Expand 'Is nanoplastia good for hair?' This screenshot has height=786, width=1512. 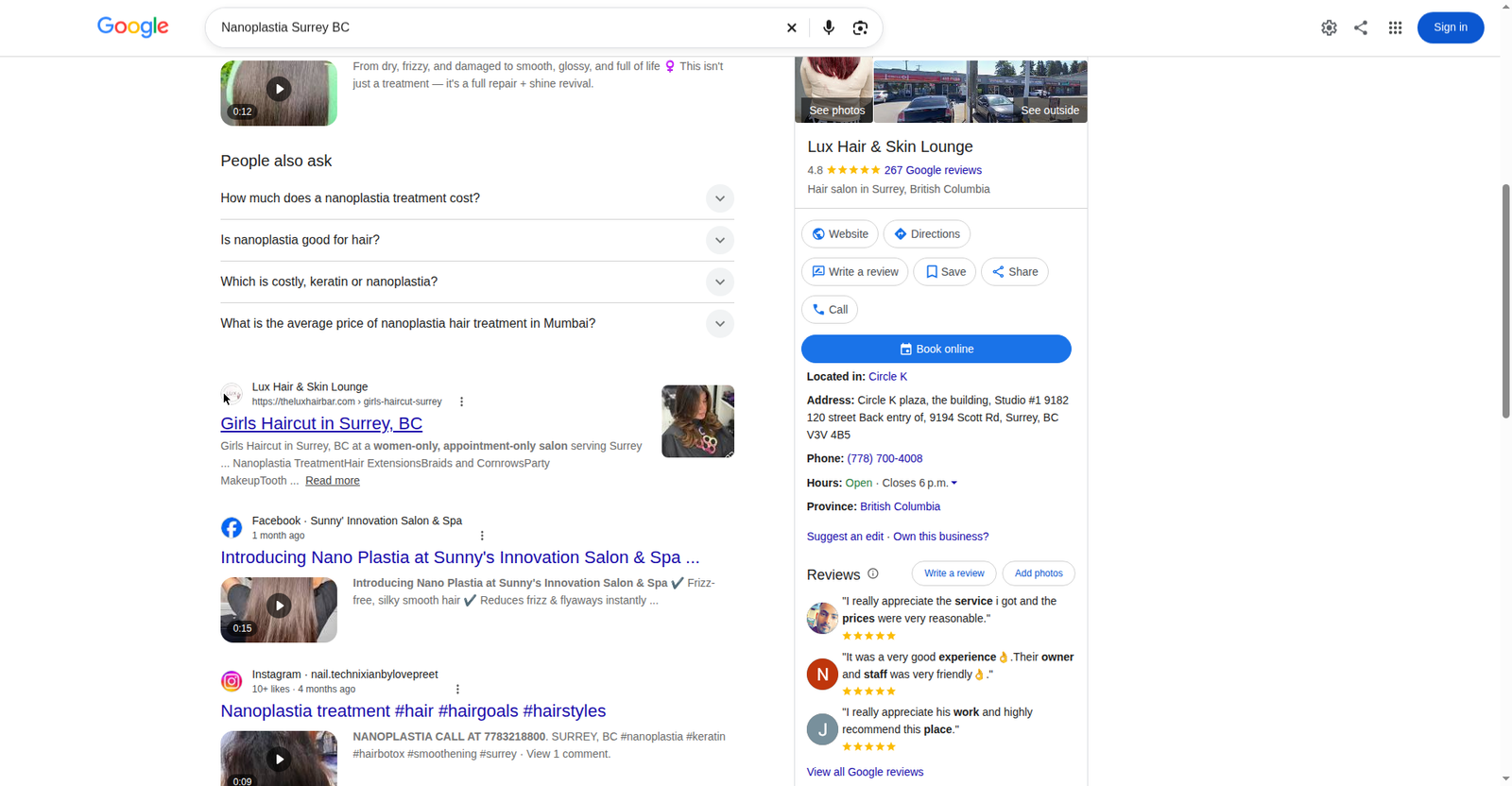477,240
